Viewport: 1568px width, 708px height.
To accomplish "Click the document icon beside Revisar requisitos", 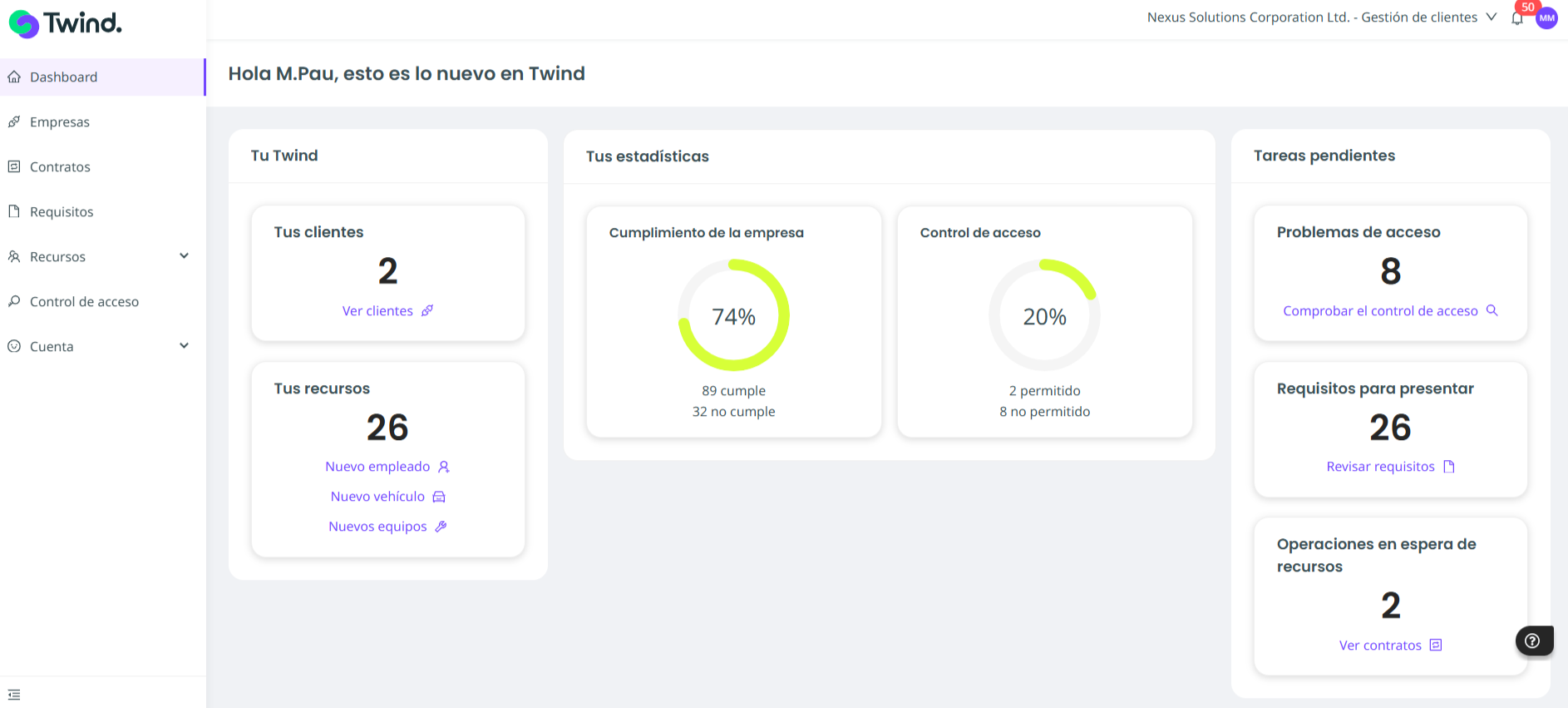I will click(x=1449, y=467).
